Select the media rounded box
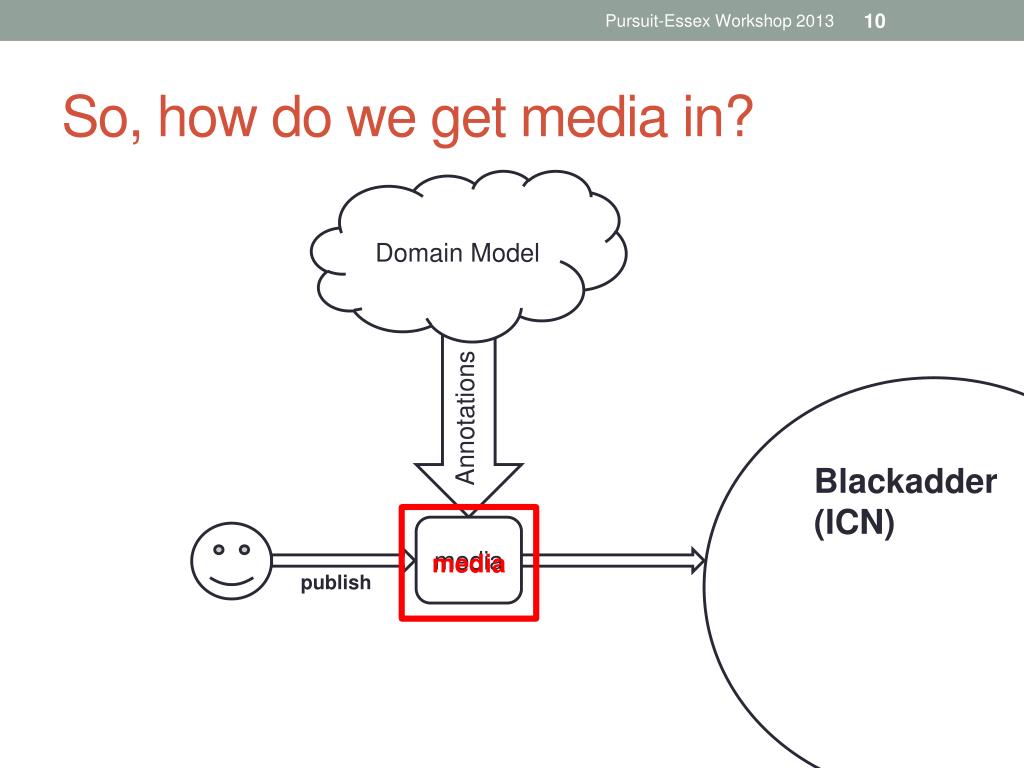 coord(469,560)
